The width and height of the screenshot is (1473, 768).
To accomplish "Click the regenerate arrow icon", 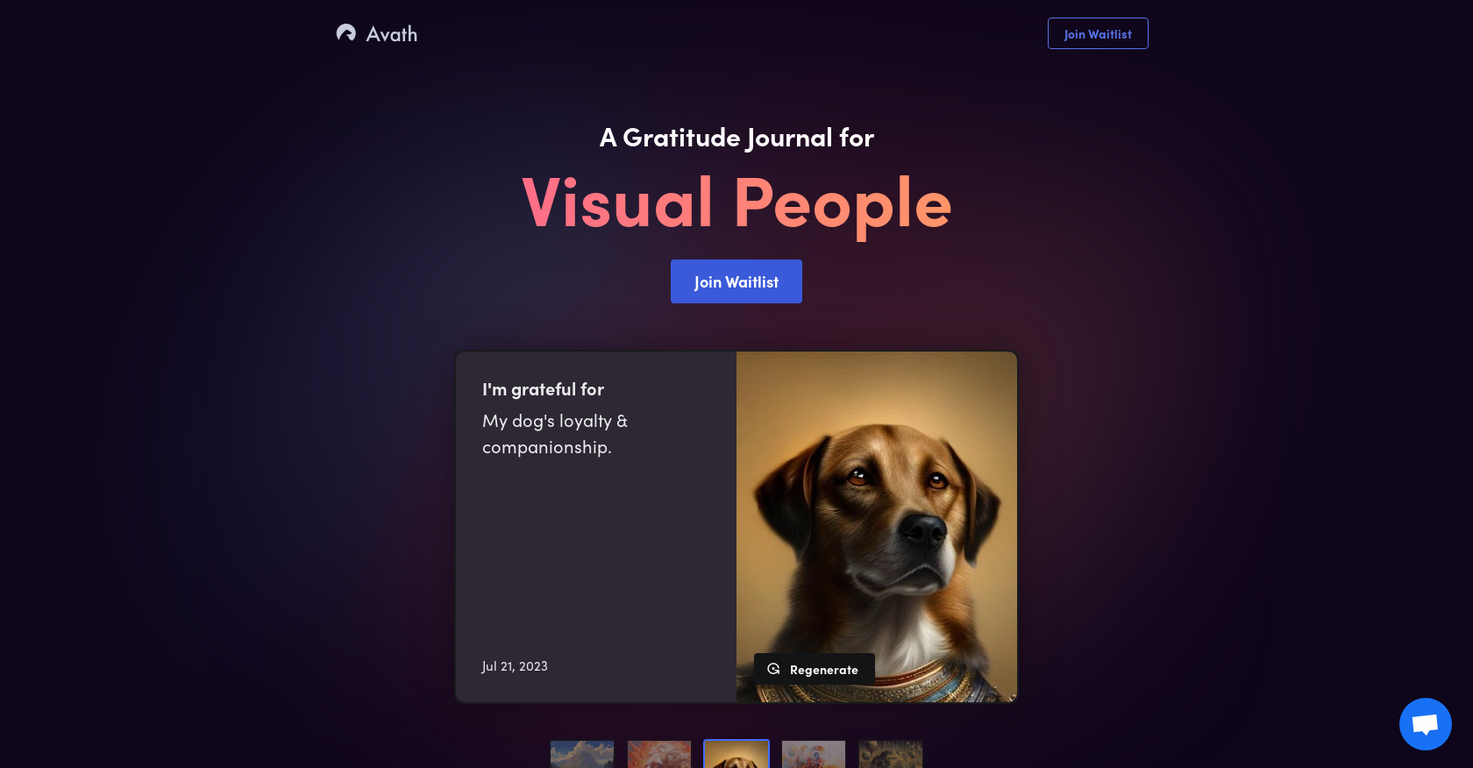I will pos(773,669).
